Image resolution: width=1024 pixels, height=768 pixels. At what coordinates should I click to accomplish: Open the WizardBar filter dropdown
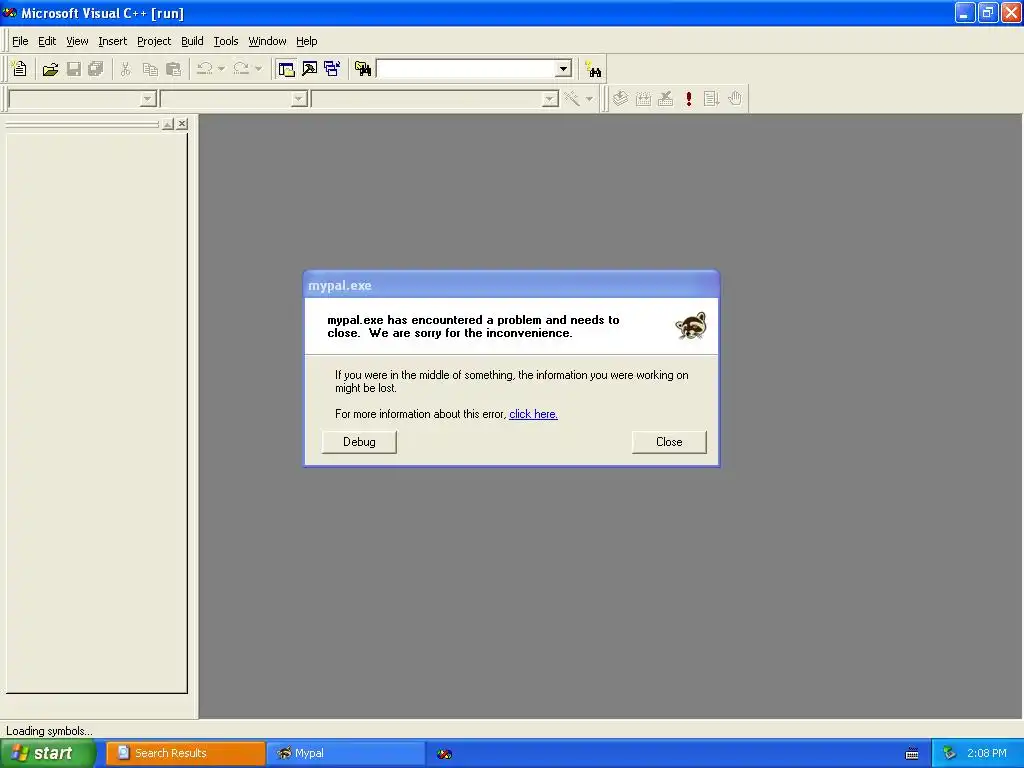pyautogui.click(x=299, y=99)
